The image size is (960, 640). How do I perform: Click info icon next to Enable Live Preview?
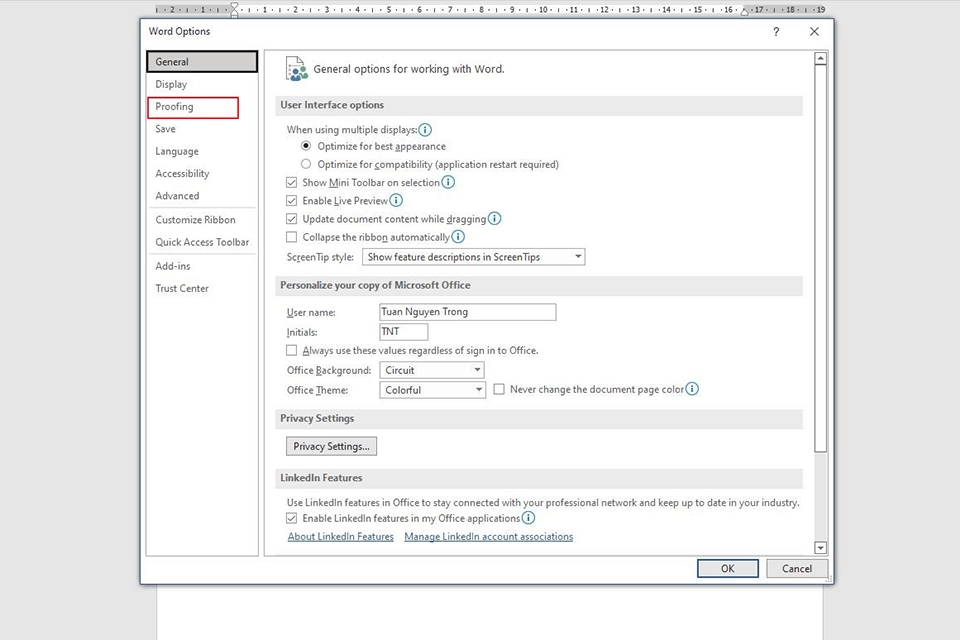(x=396, y=200)
